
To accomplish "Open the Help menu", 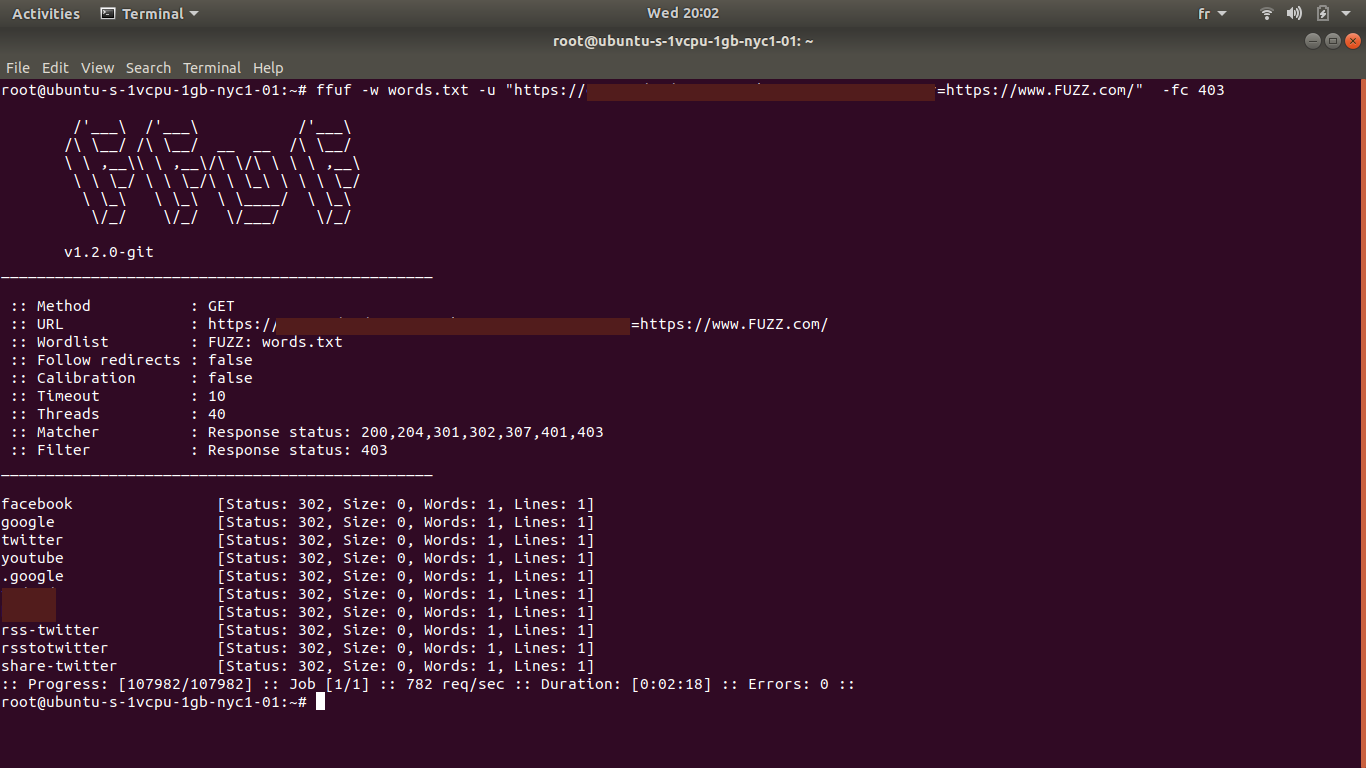I will click(268, 68).
